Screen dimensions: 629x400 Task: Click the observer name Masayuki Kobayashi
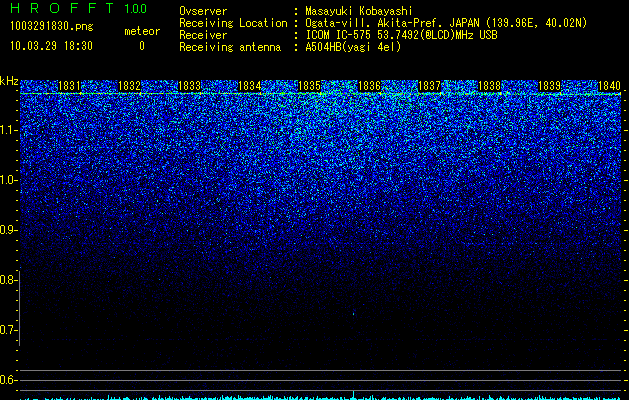[359, 11]
